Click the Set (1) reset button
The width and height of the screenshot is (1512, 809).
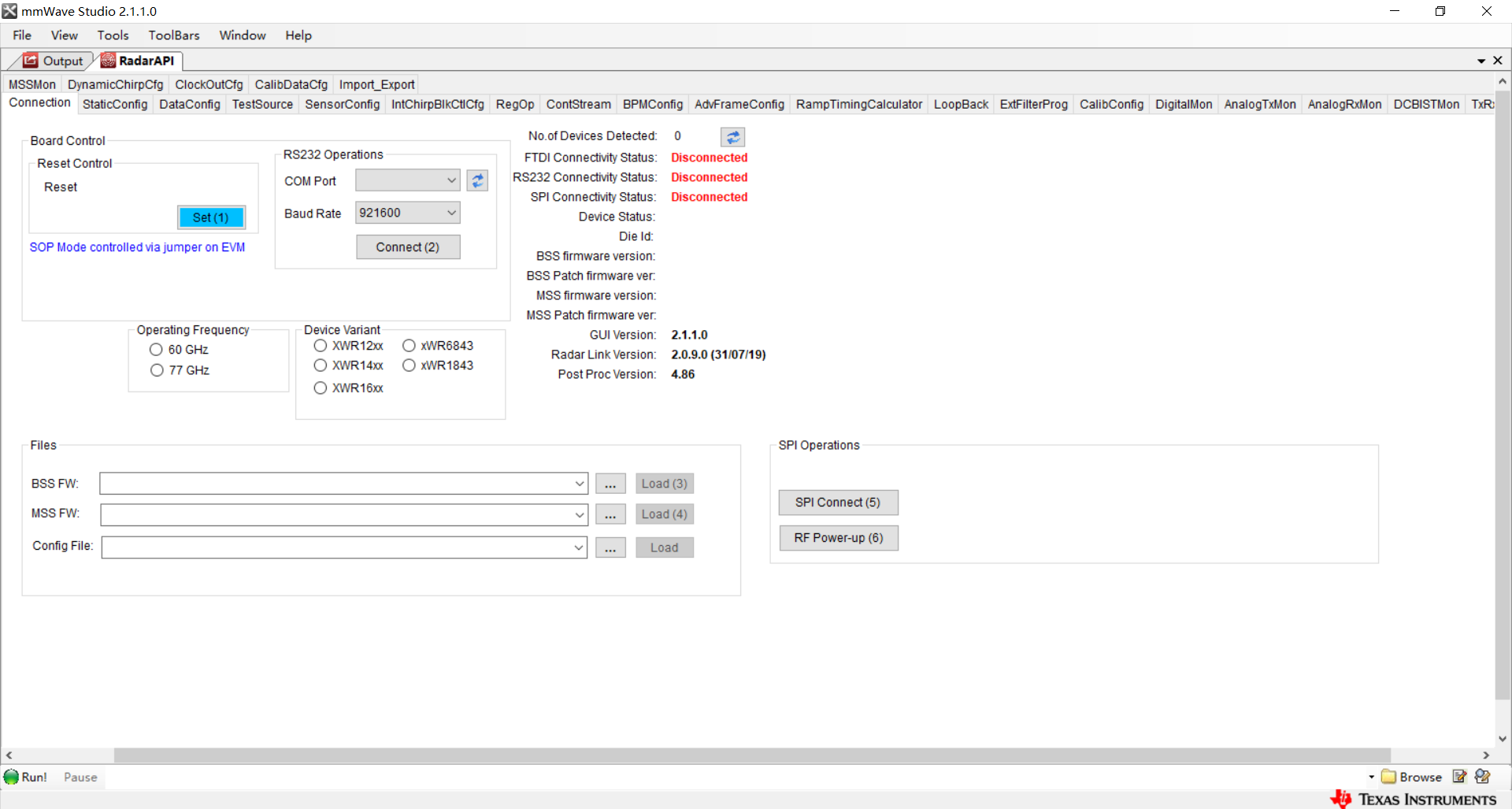(211, 217)
